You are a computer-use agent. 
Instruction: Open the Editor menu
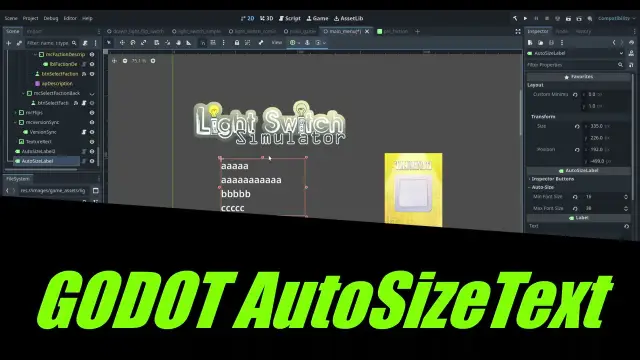click(x=70, y=18)
